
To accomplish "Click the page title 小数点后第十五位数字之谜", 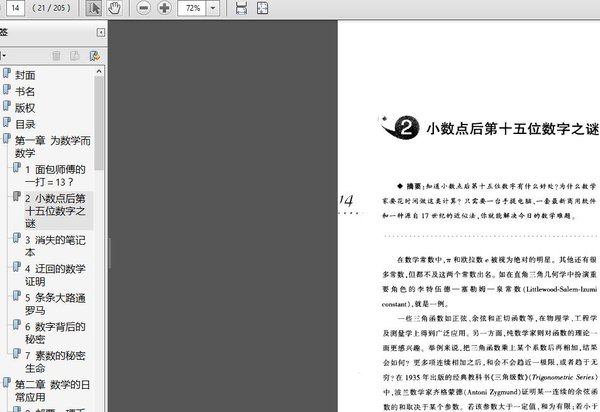I will 513,129.
